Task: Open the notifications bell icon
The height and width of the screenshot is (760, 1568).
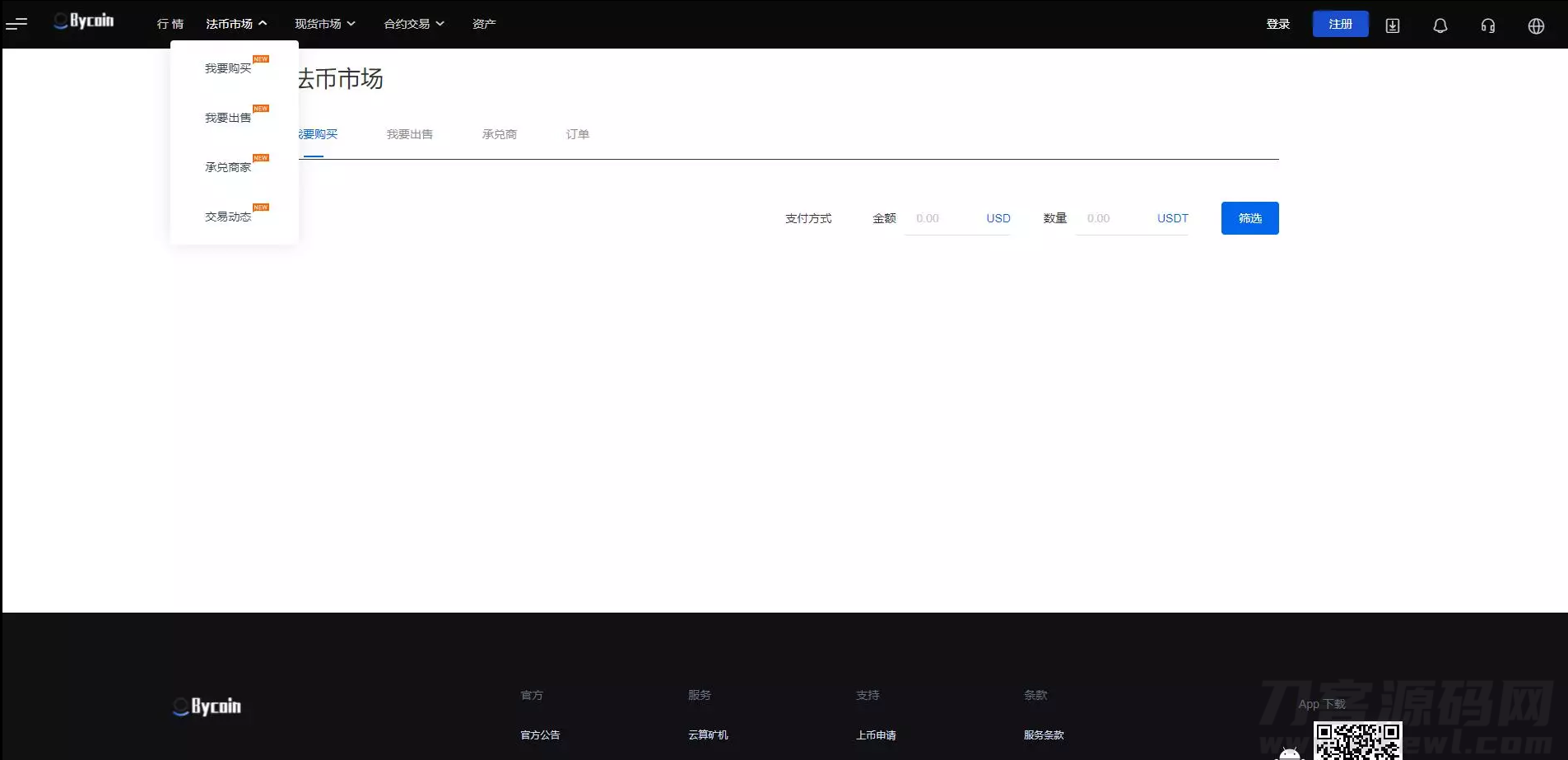Action: (1440, 26)
